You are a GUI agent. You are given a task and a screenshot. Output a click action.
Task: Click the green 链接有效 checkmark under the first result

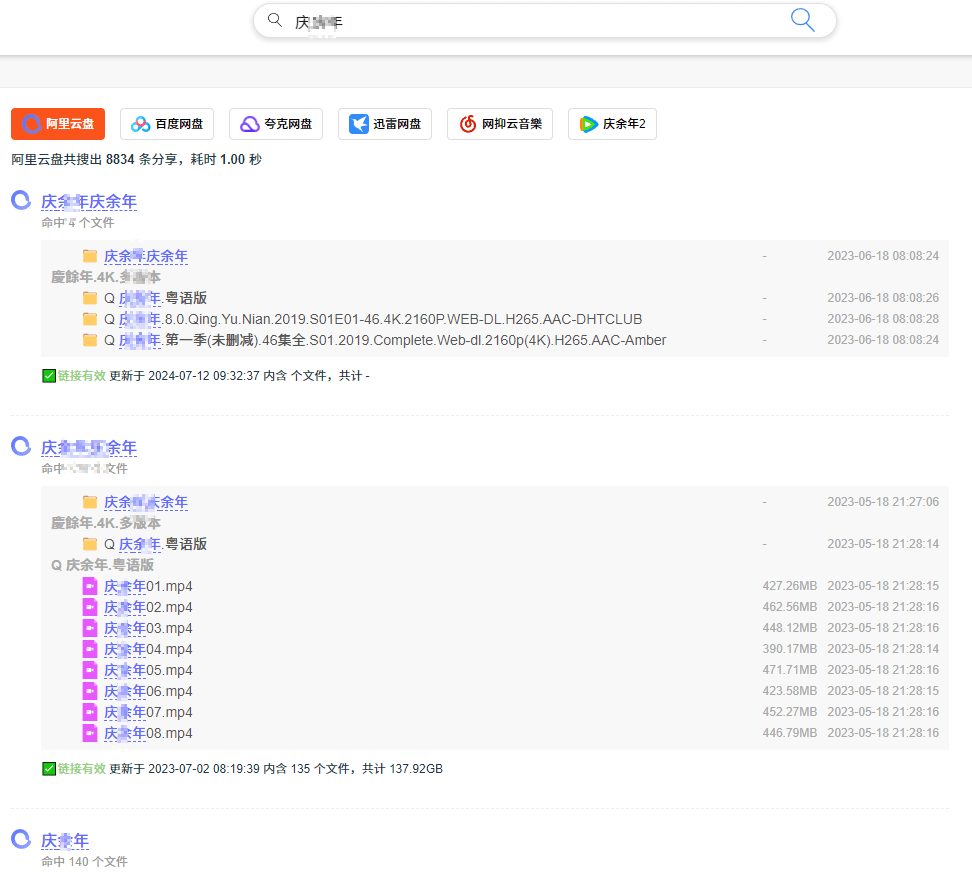click(x=49, y=376)
